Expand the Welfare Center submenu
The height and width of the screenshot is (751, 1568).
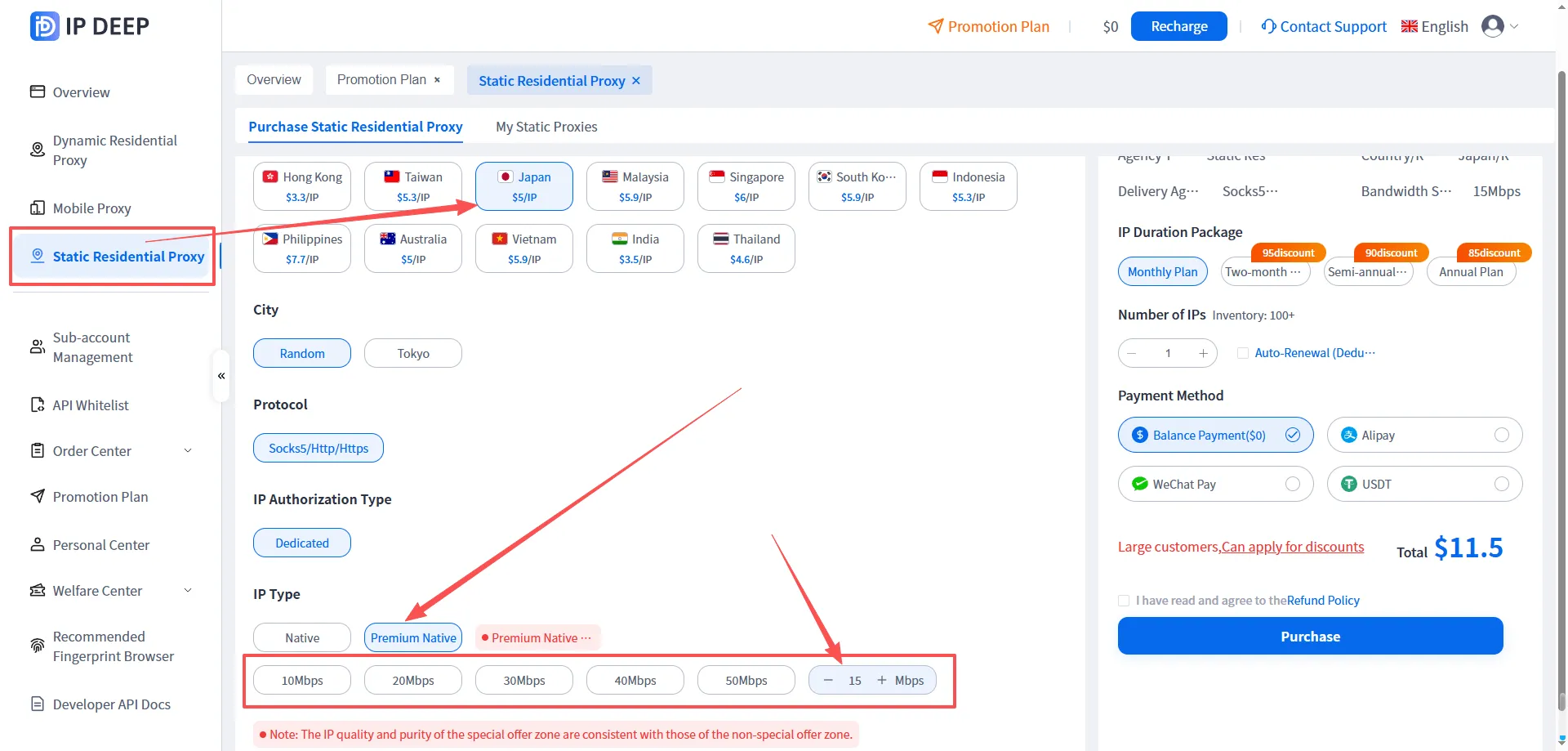click(x=188, y=590)
